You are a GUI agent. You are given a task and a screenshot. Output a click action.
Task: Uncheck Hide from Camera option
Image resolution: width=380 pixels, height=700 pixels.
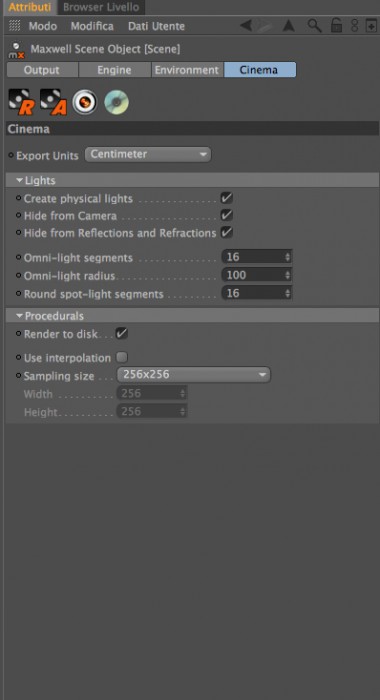click(227, 215)
